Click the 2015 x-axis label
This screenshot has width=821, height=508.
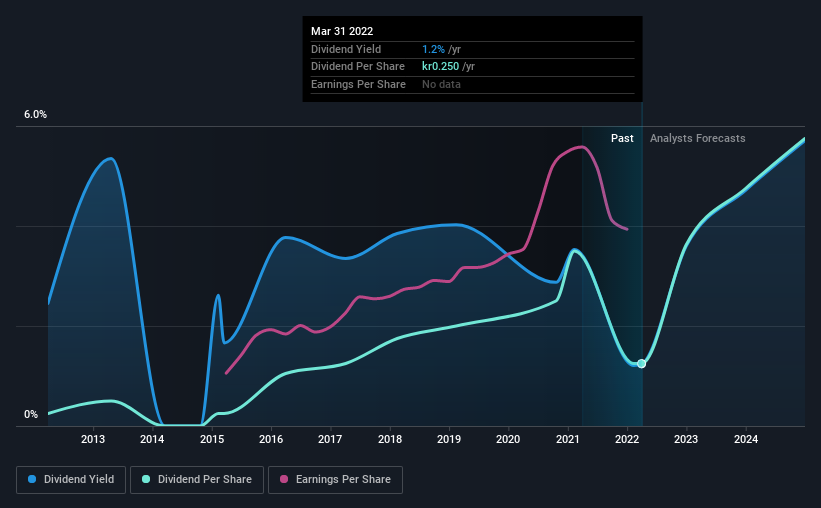click(x=212, y=439)
